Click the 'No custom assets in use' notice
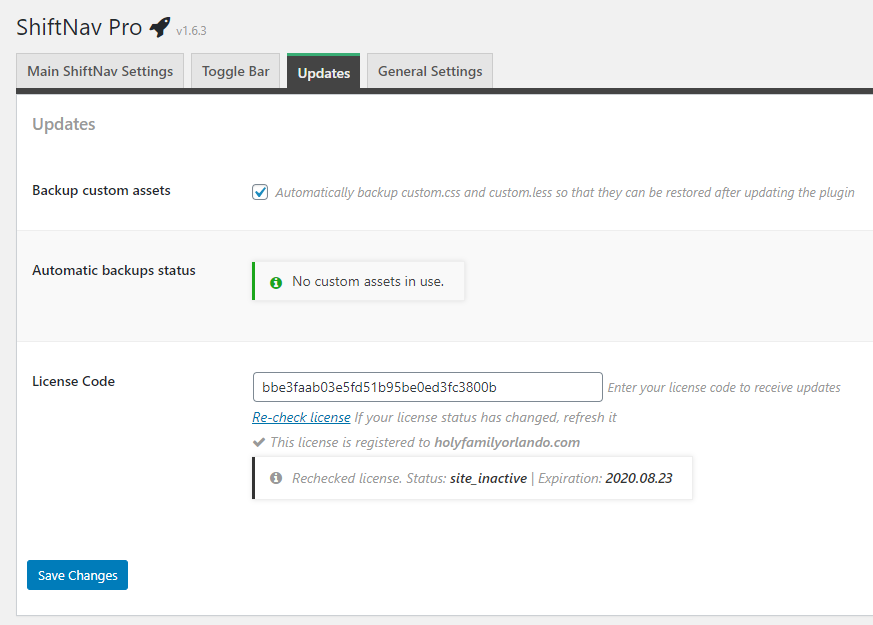The height and width of the screenshot is (625, 873). (x=367, y=282)
